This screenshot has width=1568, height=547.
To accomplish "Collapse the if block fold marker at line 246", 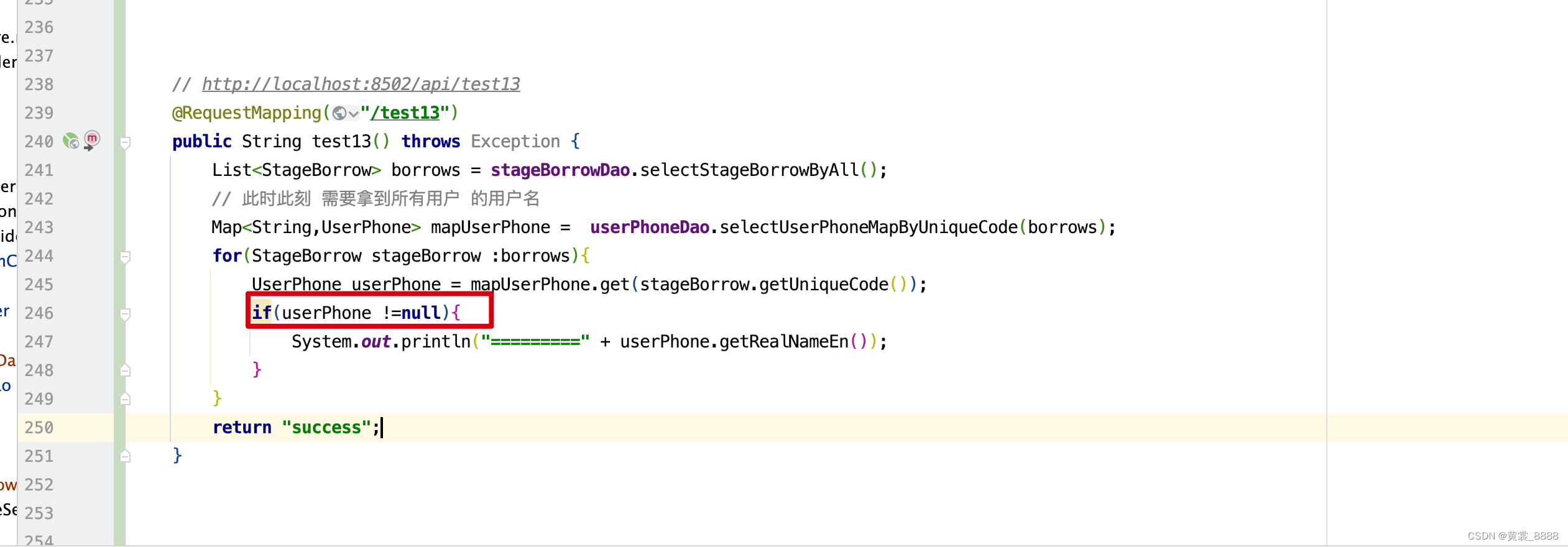I will coord(125,314).
